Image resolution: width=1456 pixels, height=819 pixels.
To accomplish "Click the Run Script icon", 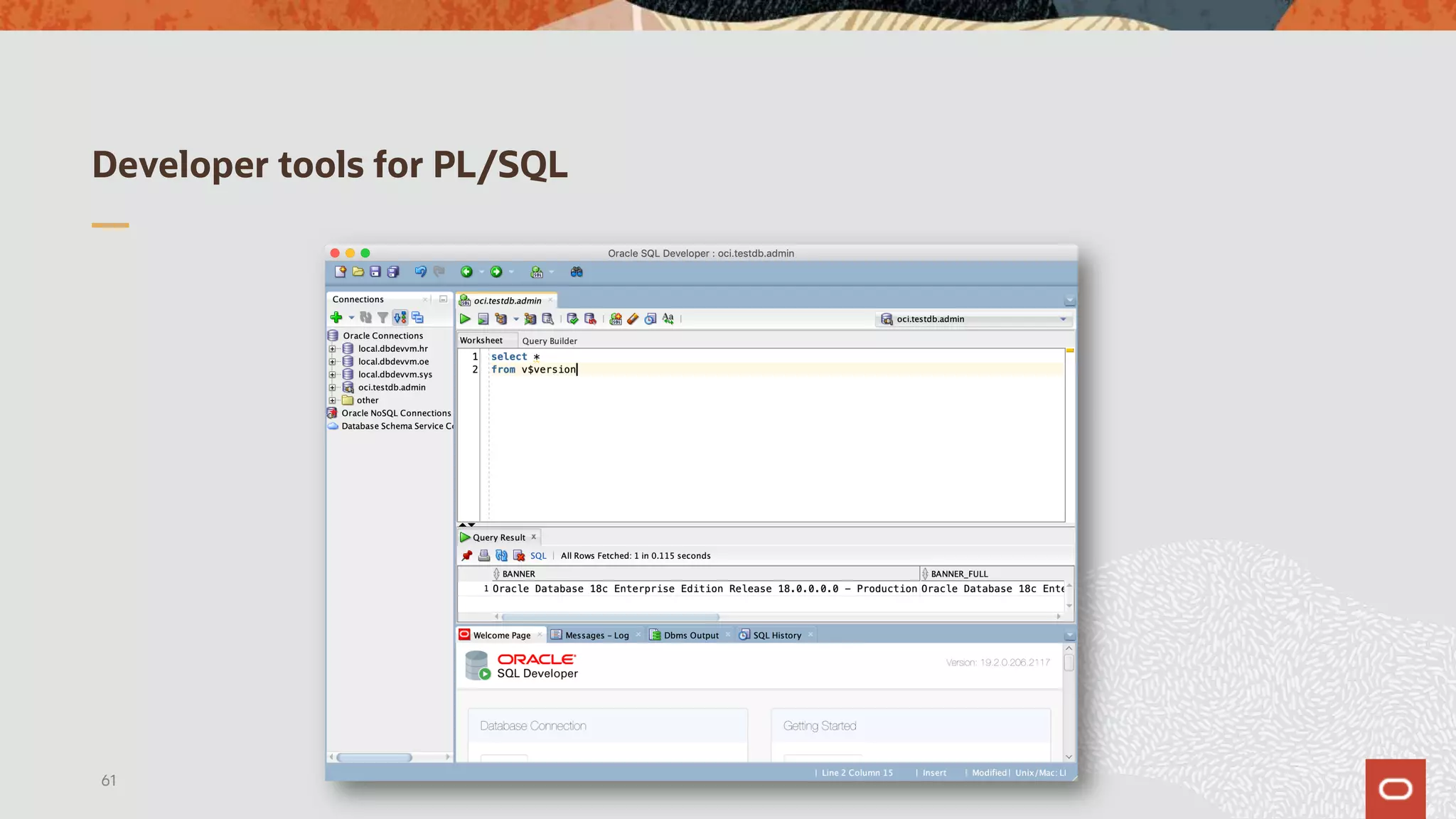I will [483, 318].
